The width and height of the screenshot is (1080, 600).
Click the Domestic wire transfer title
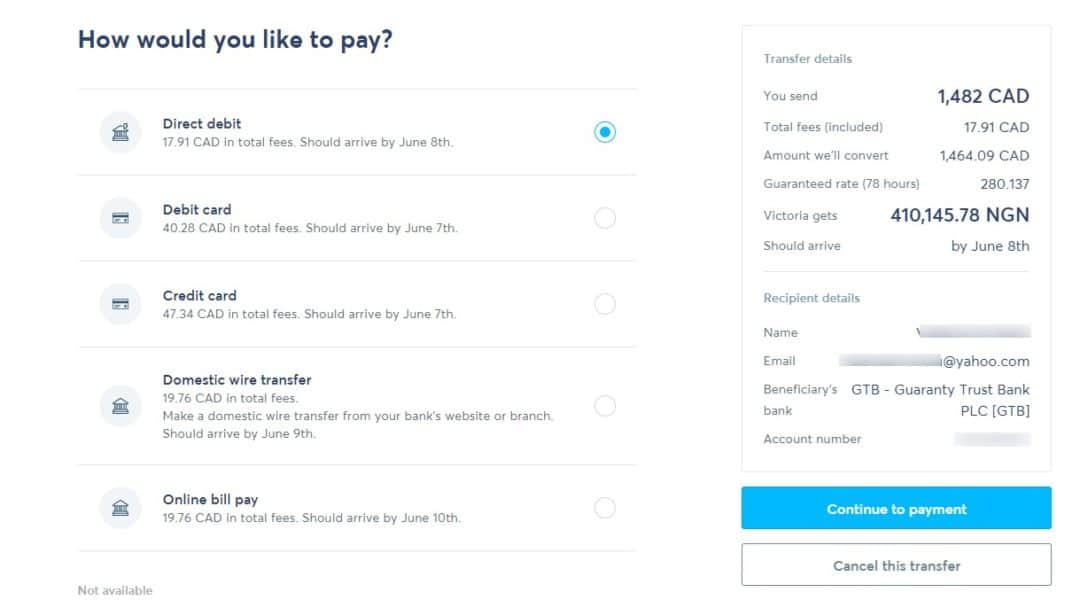pyautogui.click(x=237, y=380)
